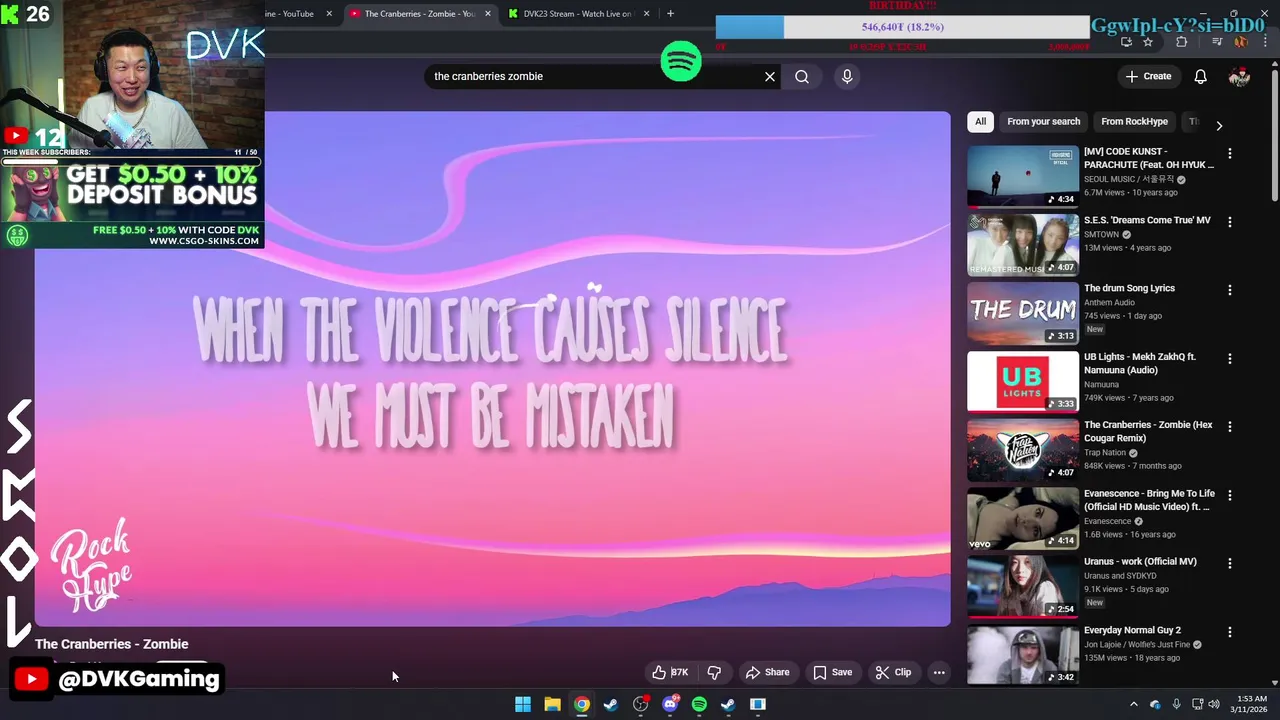Open the Windows Start menu
This screenshot has height=720, width=1280.
point(523,704)
